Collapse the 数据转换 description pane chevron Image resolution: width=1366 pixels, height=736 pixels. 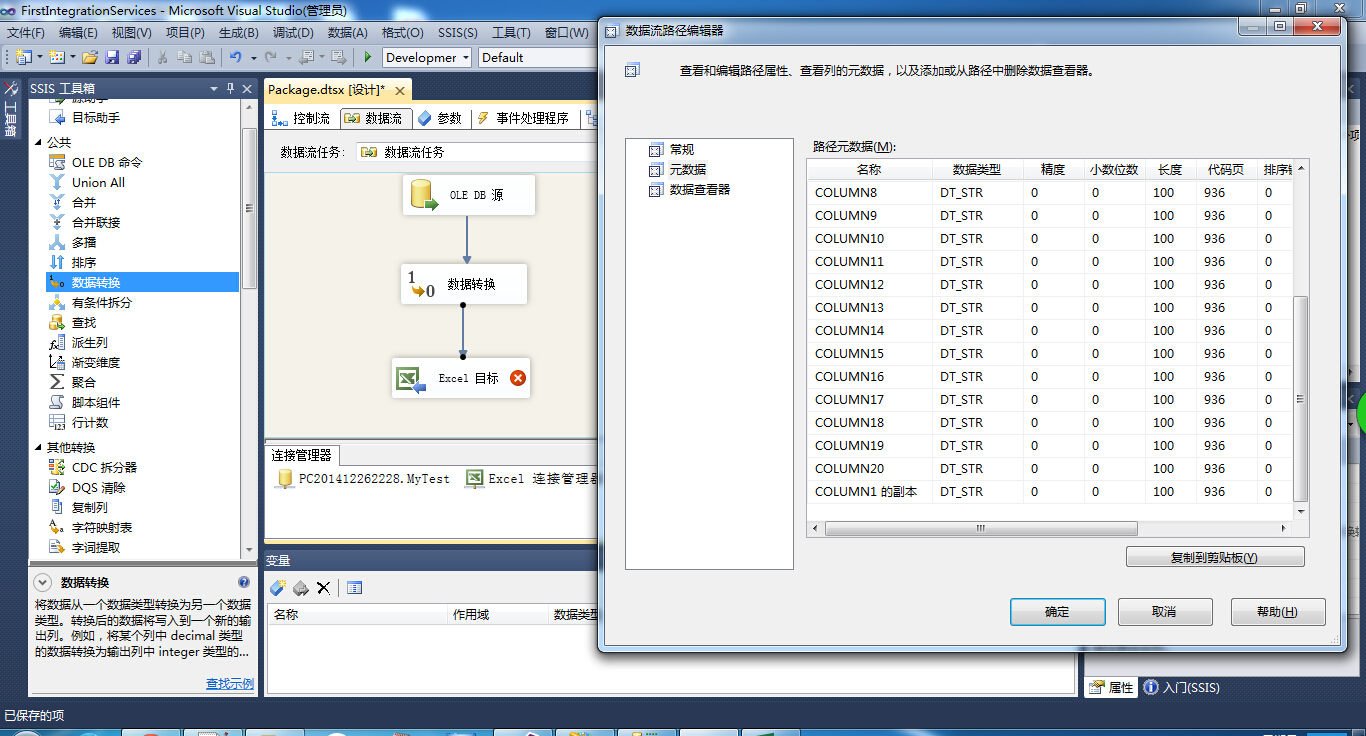click(x=42, y=582)
